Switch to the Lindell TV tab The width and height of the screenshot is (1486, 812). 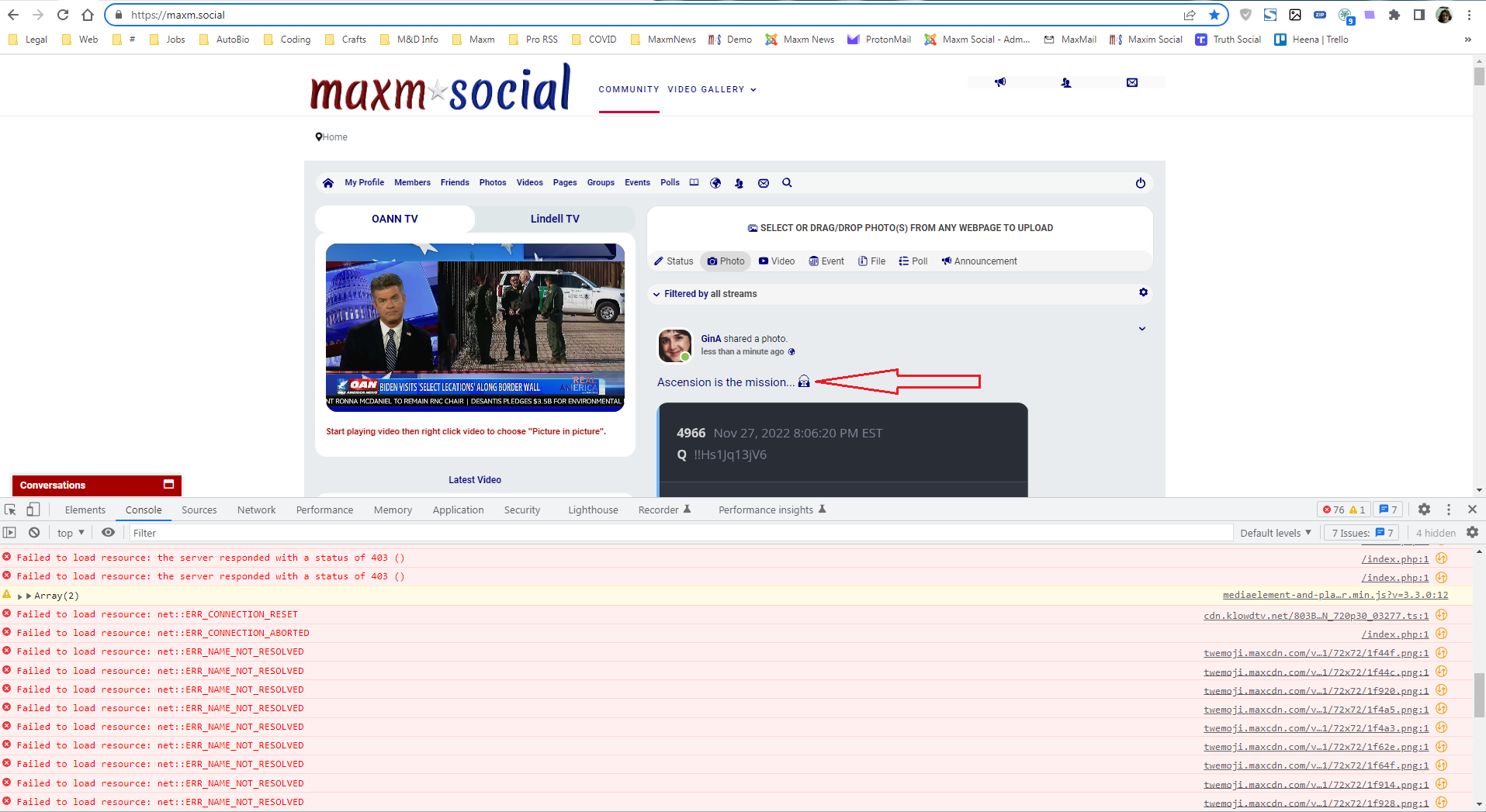(x=555, y=219)
